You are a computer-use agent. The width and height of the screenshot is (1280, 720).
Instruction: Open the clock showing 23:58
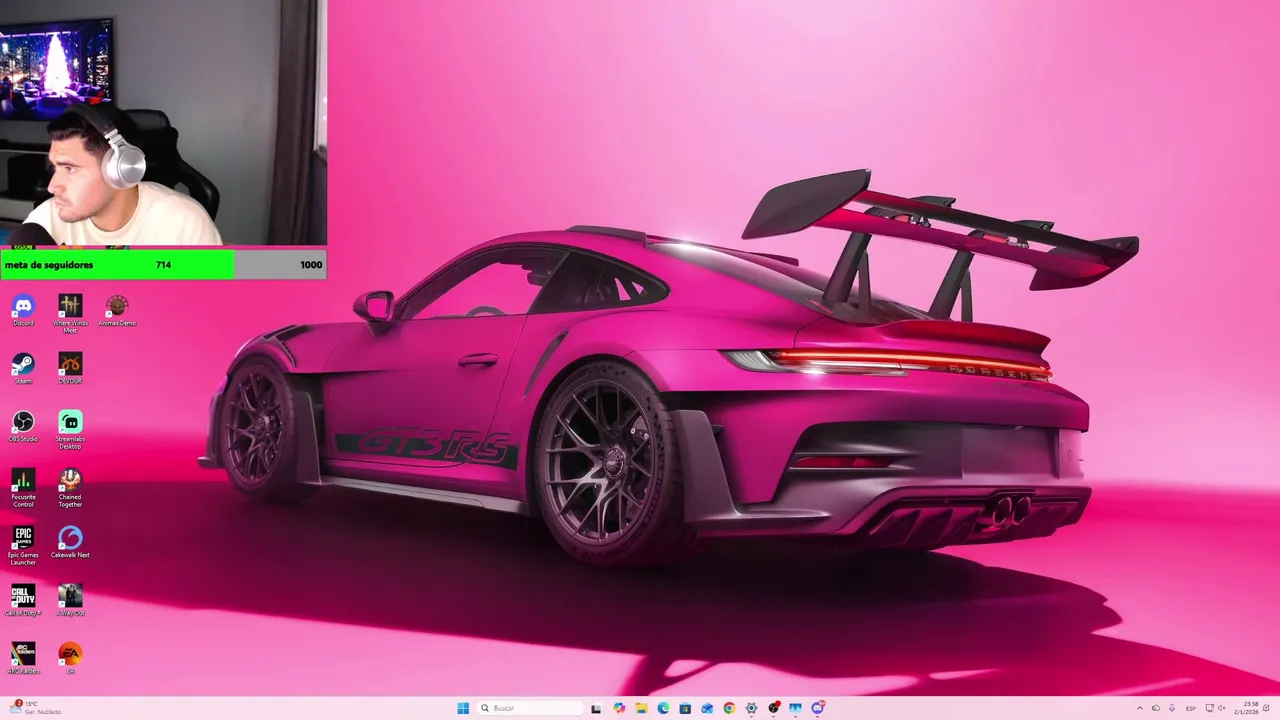tap(1246, 708)
